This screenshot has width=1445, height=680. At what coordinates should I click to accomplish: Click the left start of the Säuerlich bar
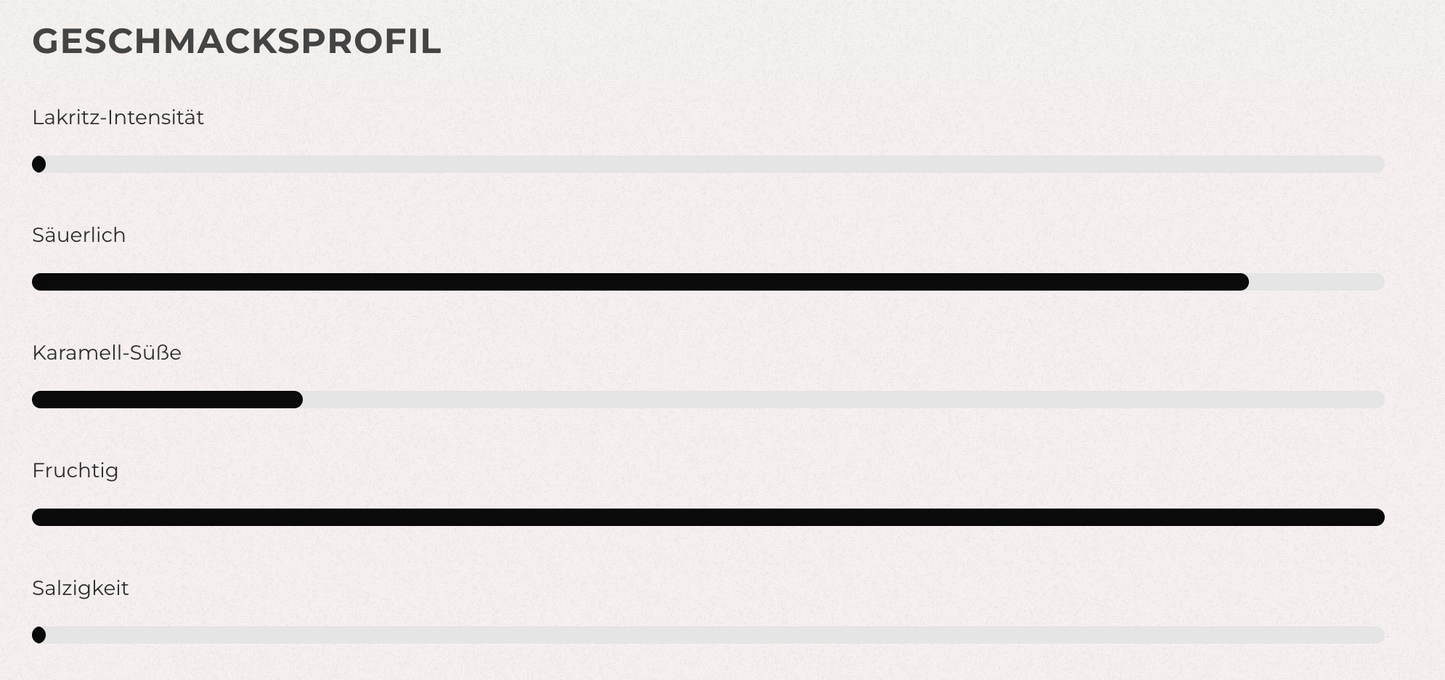coord(40,282)
